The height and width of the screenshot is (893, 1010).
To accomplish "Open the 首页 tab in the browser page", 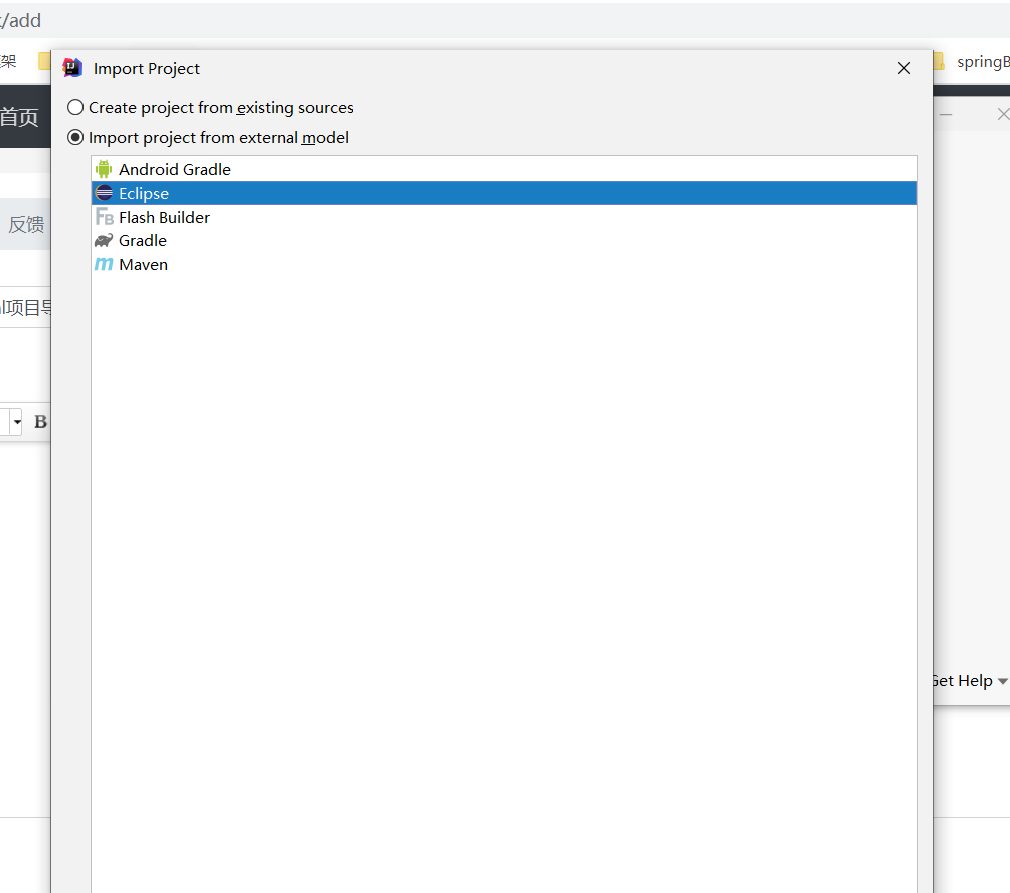I will [x=19, y=117].
